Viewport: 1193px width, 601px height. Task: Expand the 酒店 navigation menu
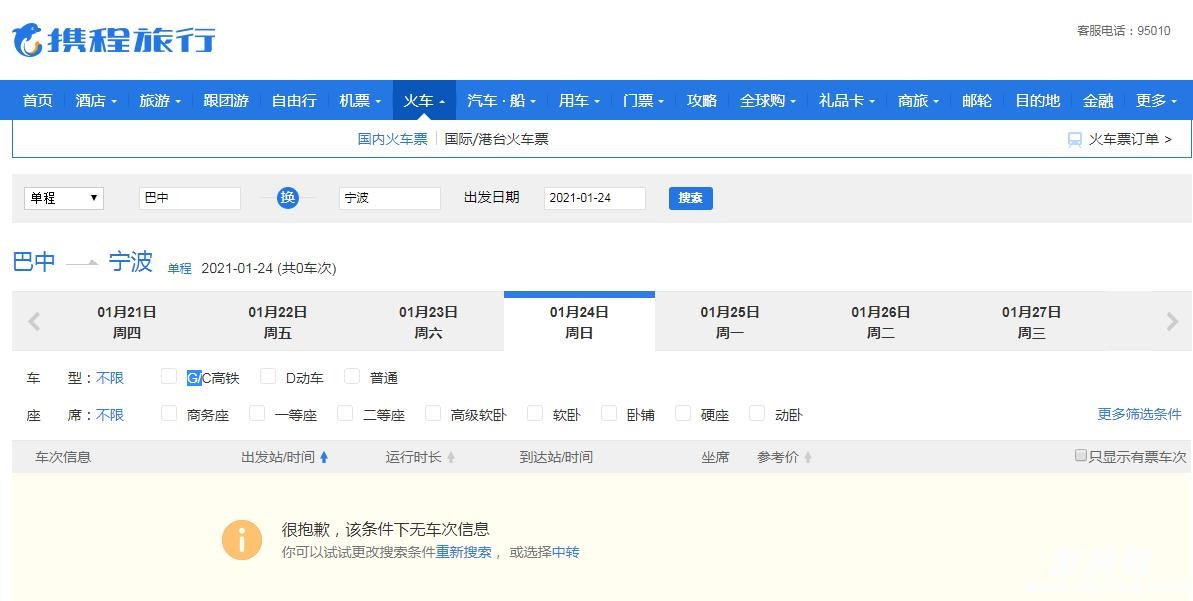[96, 101]
